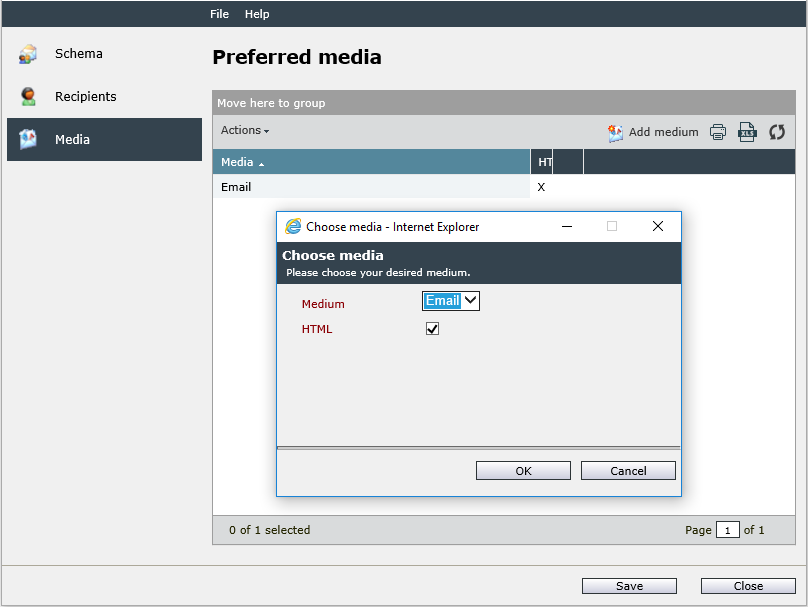Toggle the HTML checkbox

(432, 329)
